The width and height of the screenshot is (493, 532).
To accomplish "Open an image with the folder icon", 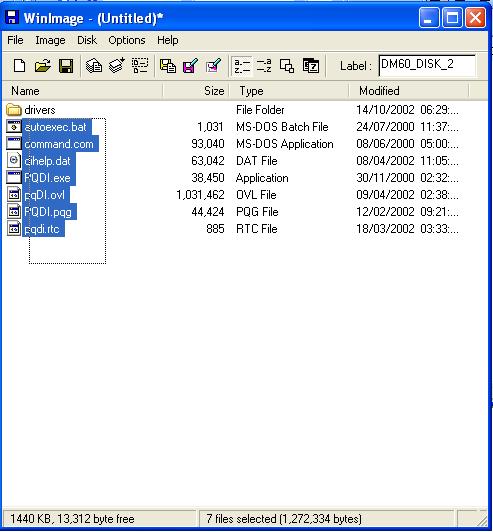I will click(43, 65).
